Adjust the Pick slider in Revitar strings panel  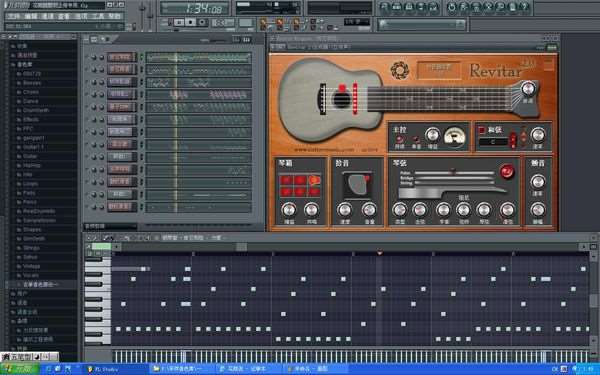pos(455,173)
